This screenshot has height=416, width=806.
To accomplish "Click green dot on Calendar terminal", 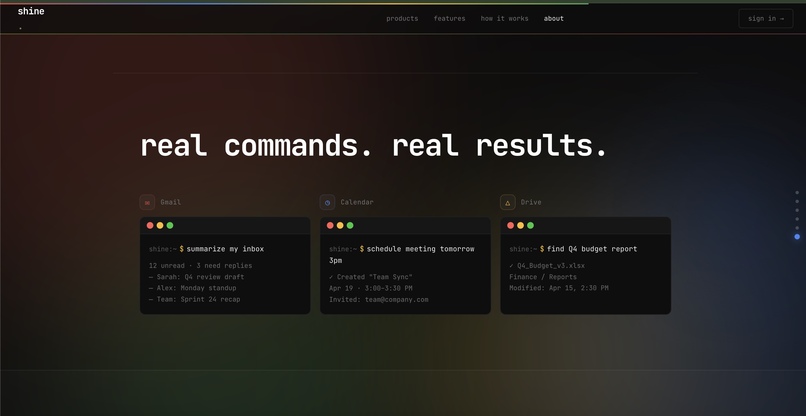I will coord(350,225).
